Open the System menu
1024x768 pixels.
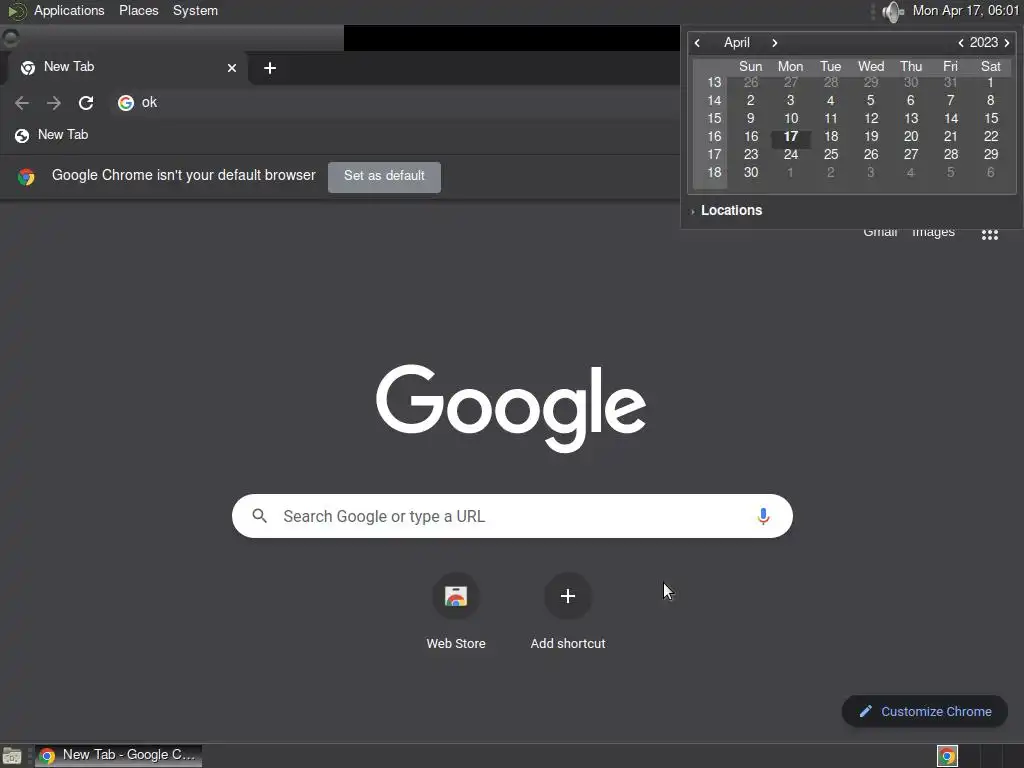point(195,10)
